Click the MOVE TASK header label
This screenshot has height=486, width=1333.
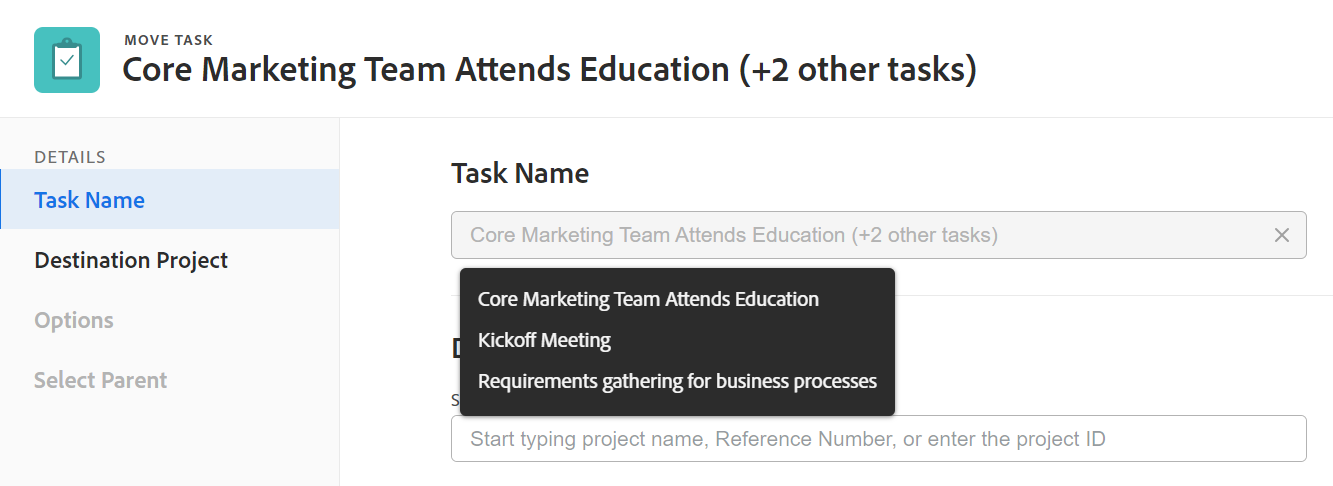pyautogui.click(x=168, y=40)
